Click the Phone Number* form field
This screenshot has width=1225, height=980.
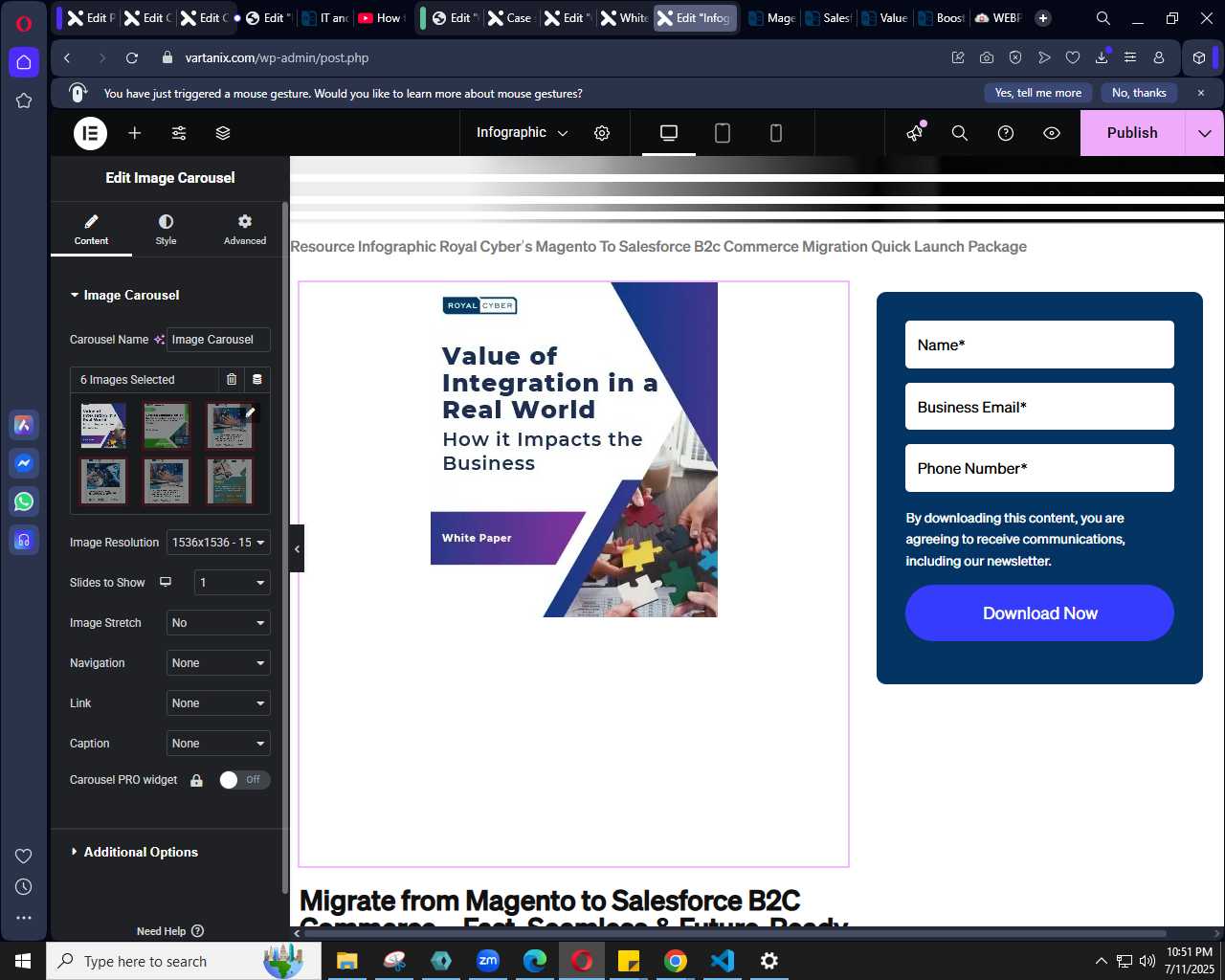[1039, 468]
